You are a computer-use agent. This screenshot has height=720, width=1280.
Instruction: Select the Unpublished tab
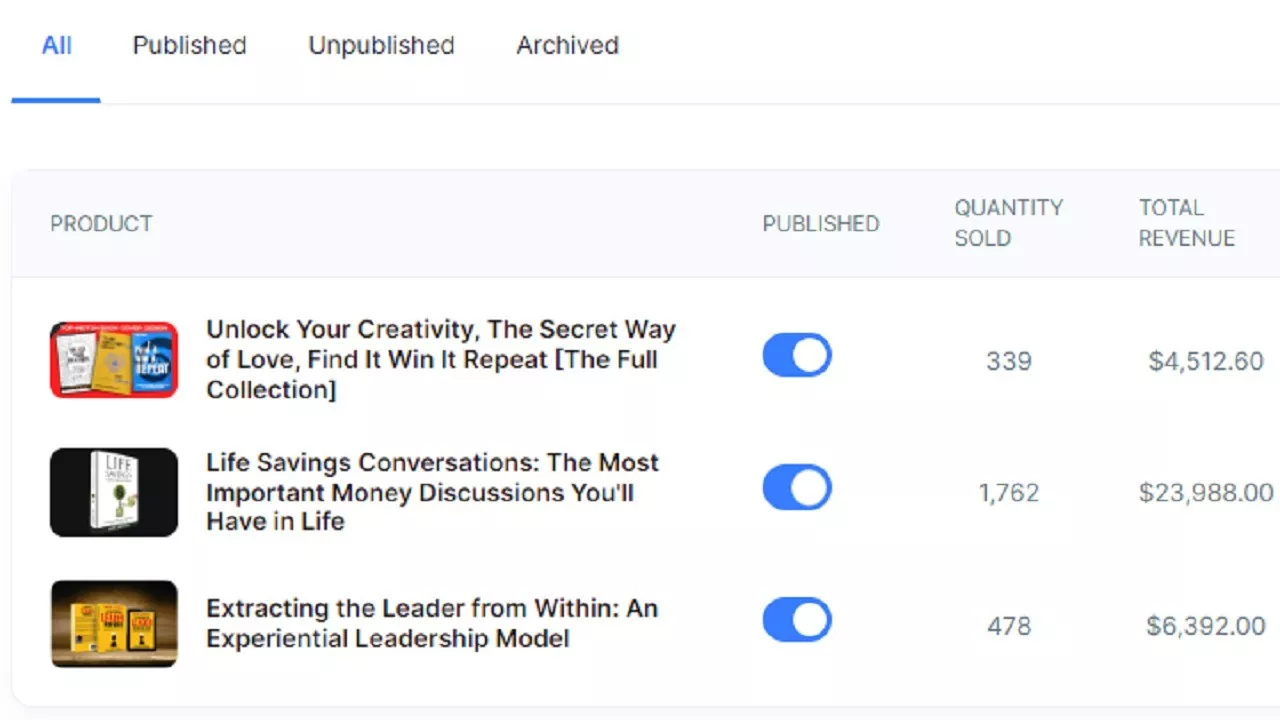[381, 46]
